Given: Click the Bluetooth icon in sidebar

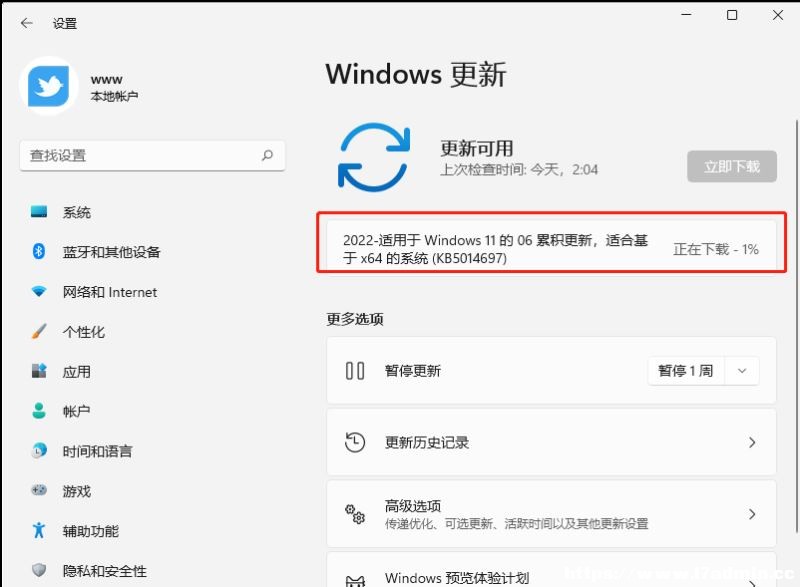Looking at the screenshot, I should pyautogui.click(x=39, y=251).
